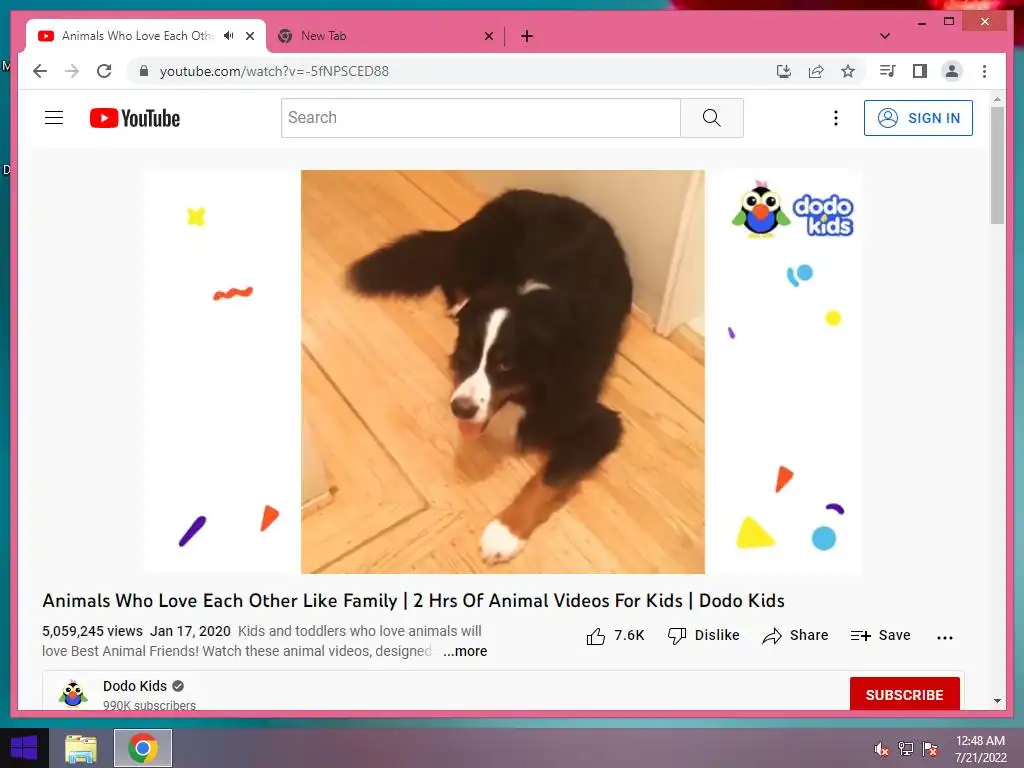Go back with browser back arrow
Image resolution: width=1024 pixels, height=768 pixels.
pyautogui.click(x=40, y=71)
